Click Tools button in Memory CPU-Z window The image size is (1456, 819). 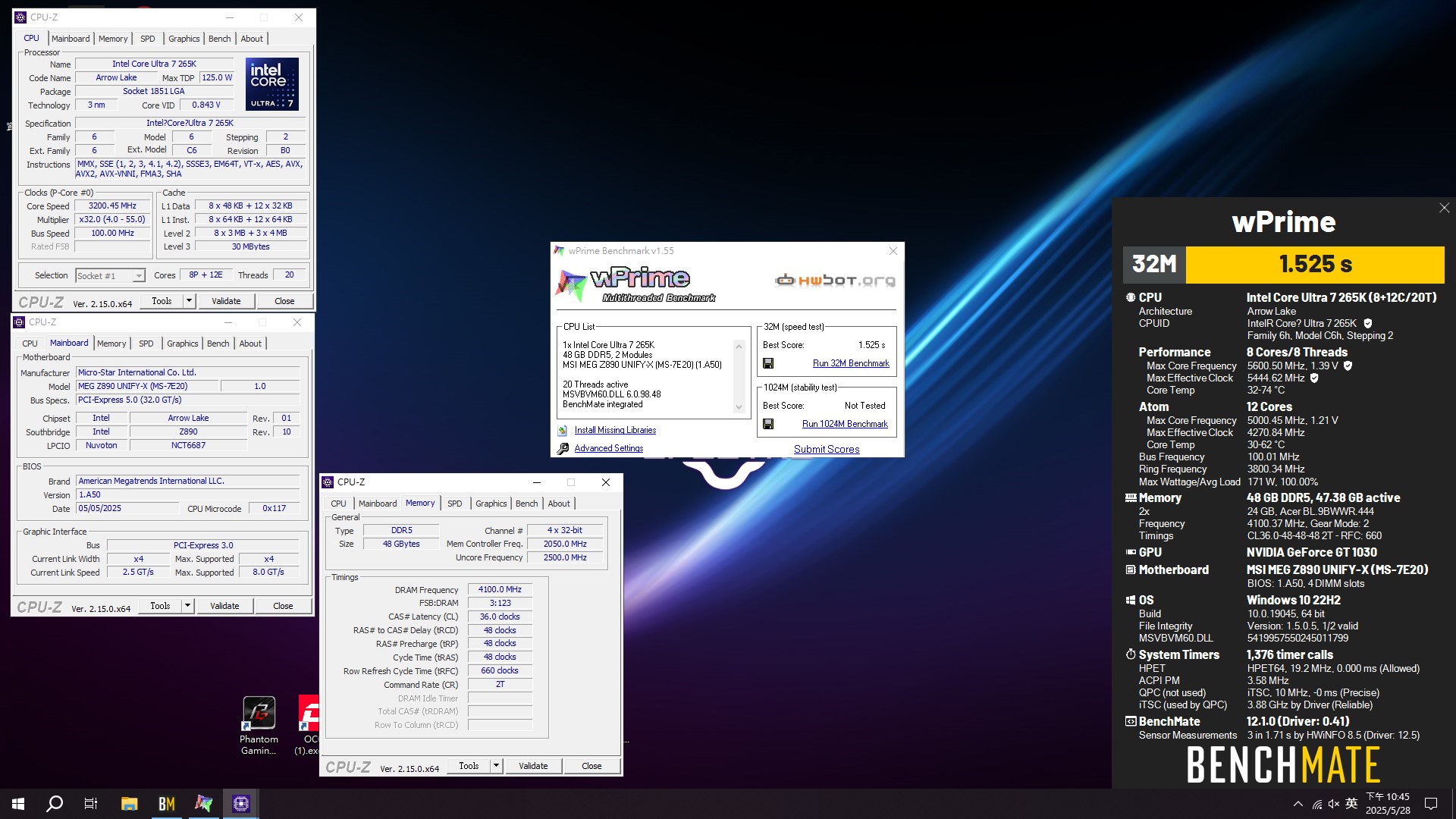pos(469,766)
